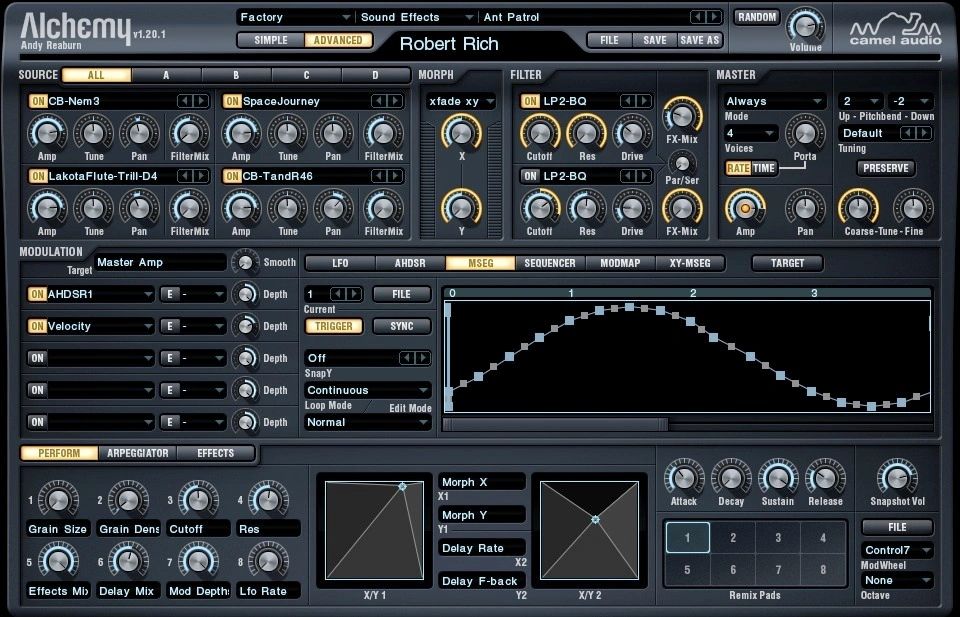Select Remix Pad 3
This screenshot has height=617, width=960.
(780, 537)
